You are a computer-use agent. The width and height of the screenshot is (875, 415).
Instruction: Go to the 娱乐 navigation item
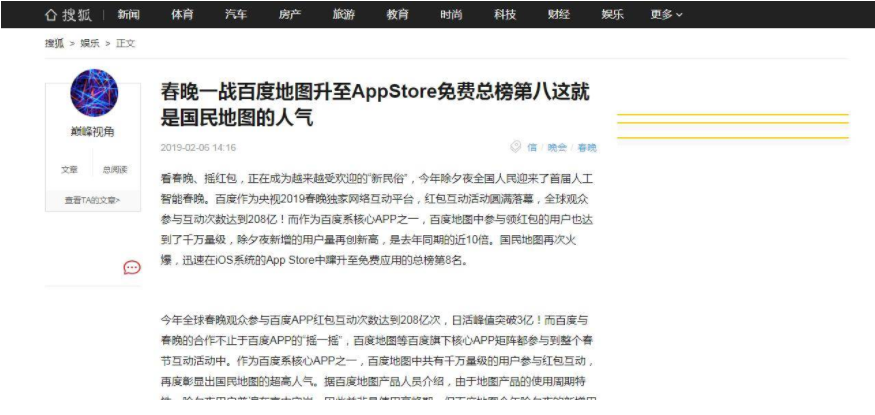pyautogui.click(x=612, y=15)
